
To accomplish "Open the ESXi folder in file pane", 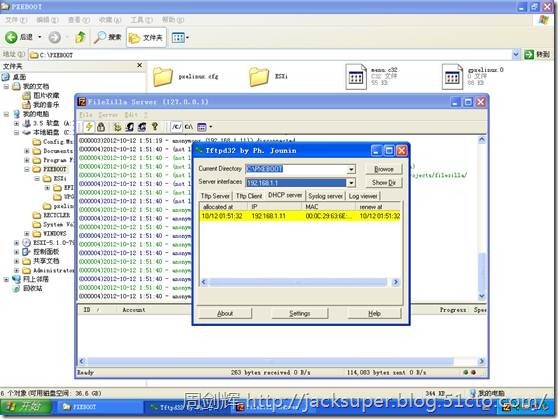I will coord(259,77).
